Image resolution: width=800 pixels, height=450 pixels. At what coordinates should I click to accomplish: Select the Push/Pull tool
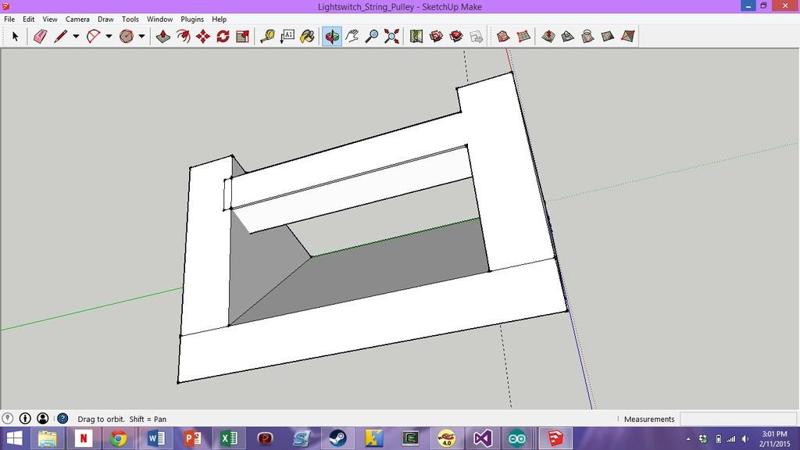pyautogui.click(x=163, y=36)
